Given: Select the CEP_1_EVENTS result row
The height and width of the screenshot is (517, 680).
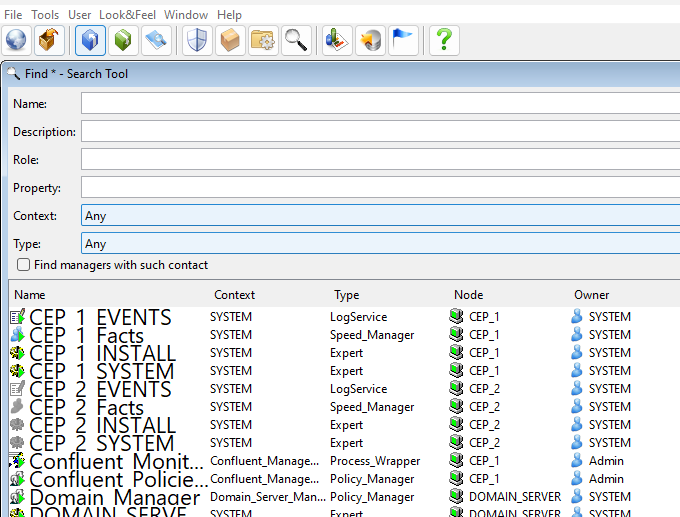Looking at the screenshot, I should tap(344, 317).
